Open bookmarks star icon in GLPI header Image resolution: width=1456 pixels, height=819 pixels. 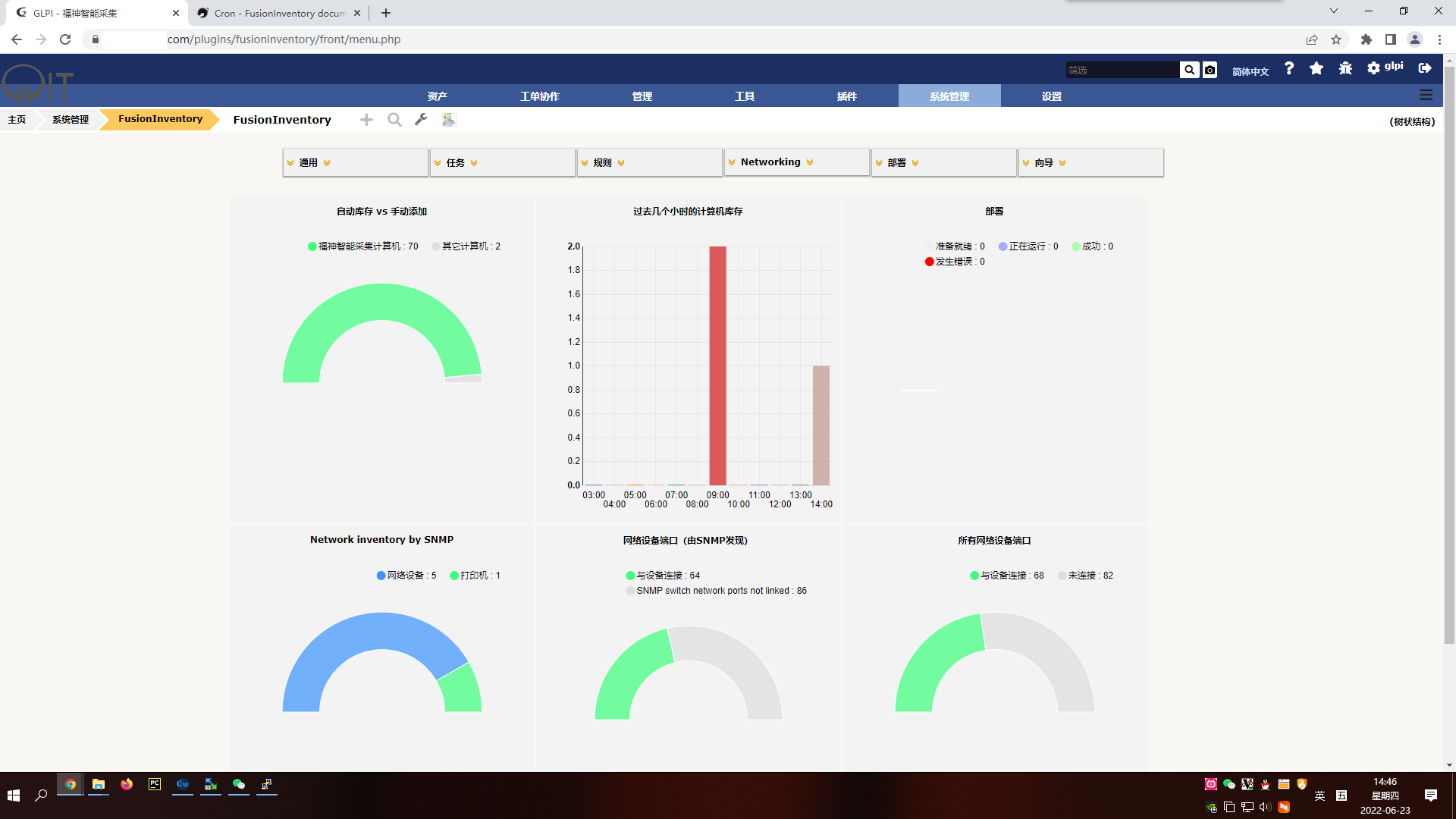click(1316, 68)
